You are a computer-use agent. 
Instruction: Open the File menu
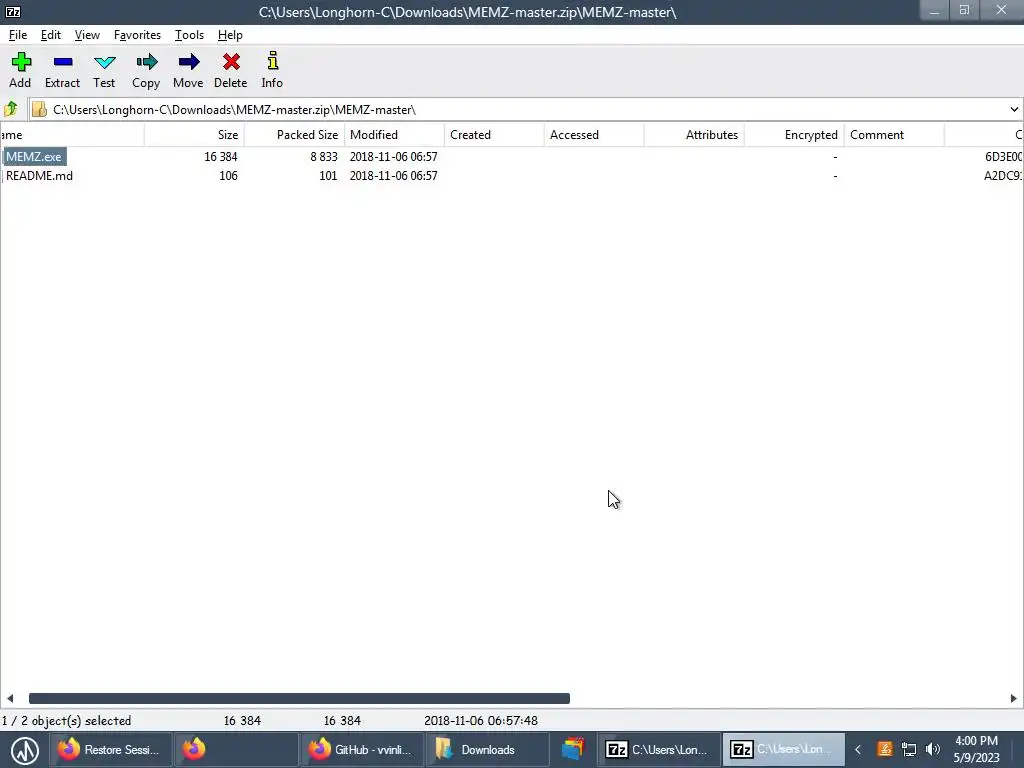point(18,35)
